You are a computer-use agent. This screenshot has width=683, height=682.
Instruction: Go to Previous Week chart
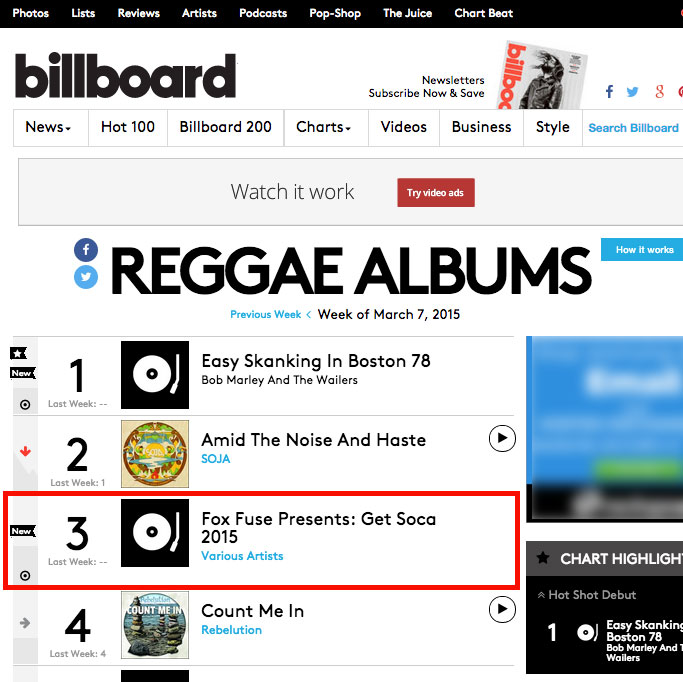pyautogui.click(x=266, y=314)
